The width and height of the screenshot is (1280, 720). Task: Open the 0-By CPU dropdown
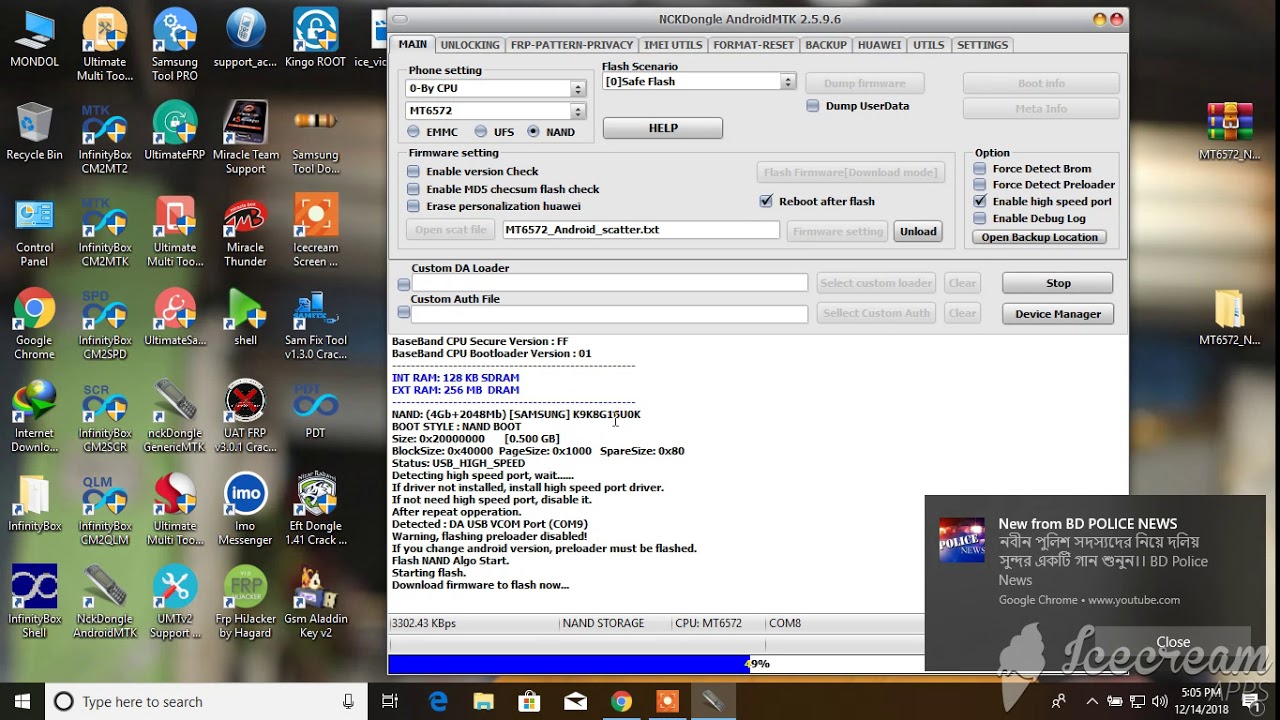[495, 88]
